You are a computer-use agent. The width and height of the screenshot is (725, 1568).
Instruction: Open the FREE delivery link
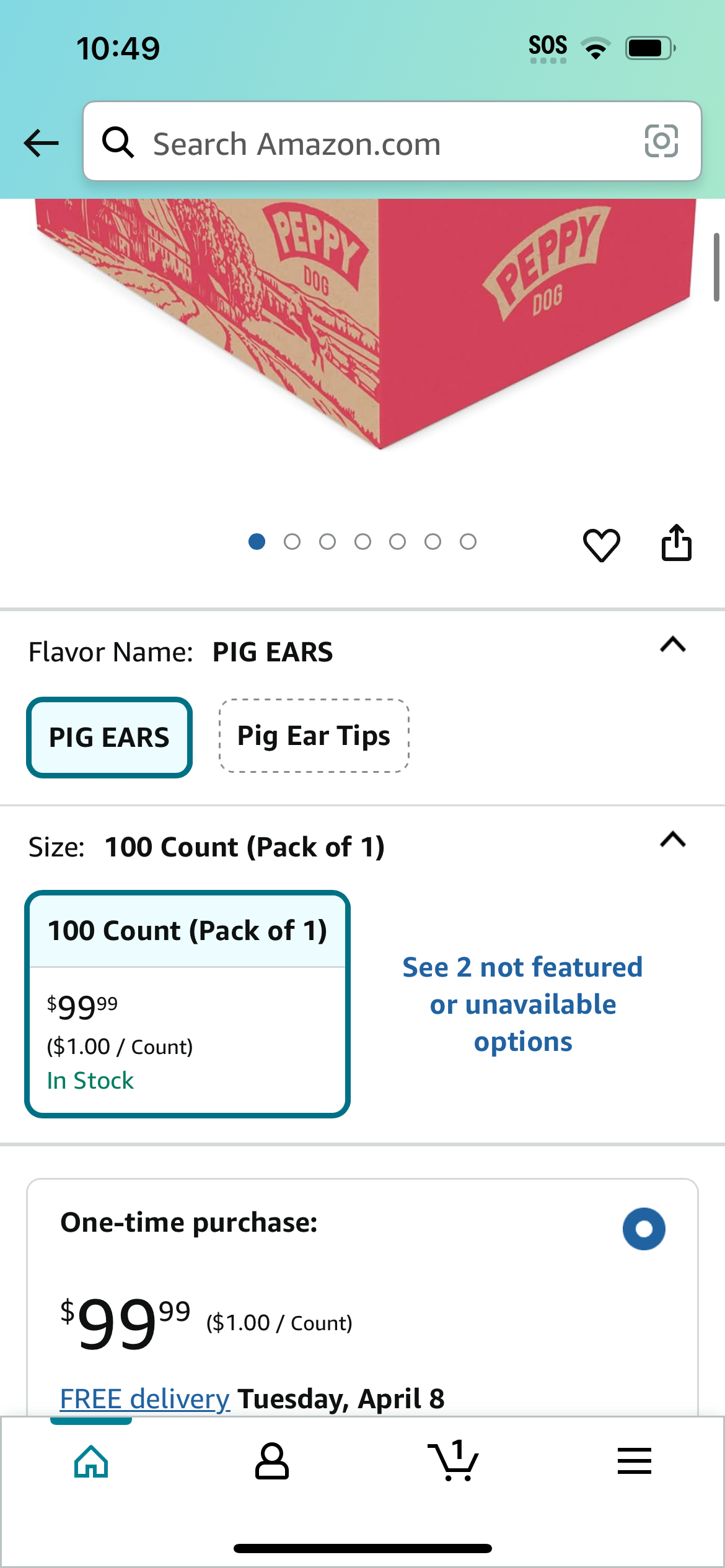tap(145, 1398)
